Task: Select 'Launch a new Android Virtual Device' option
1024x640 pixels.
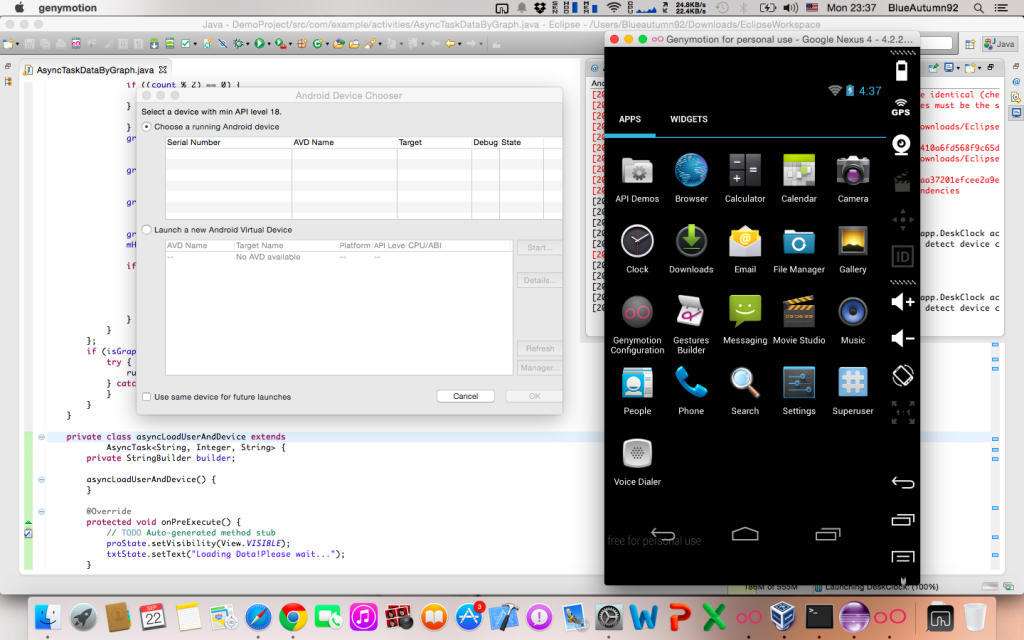Action: [x=147, y=230]
